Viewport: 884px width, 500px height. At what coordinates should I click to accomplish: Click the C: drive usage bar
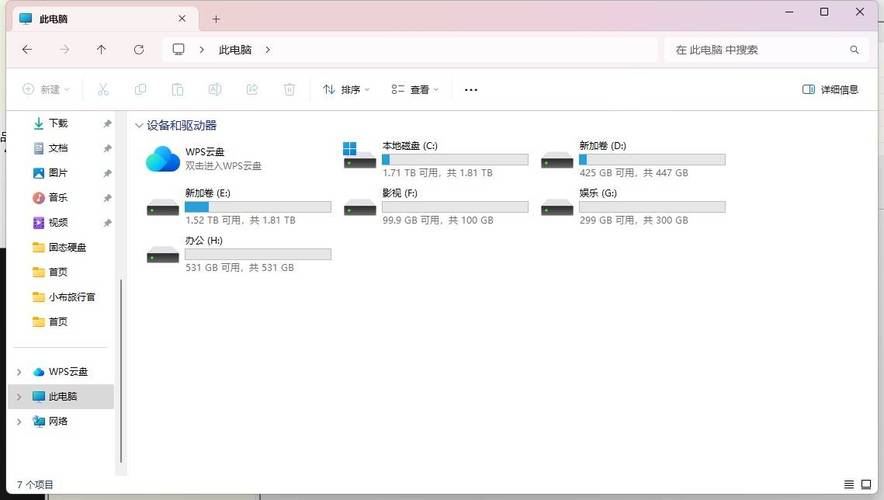(x=455, y=160)
